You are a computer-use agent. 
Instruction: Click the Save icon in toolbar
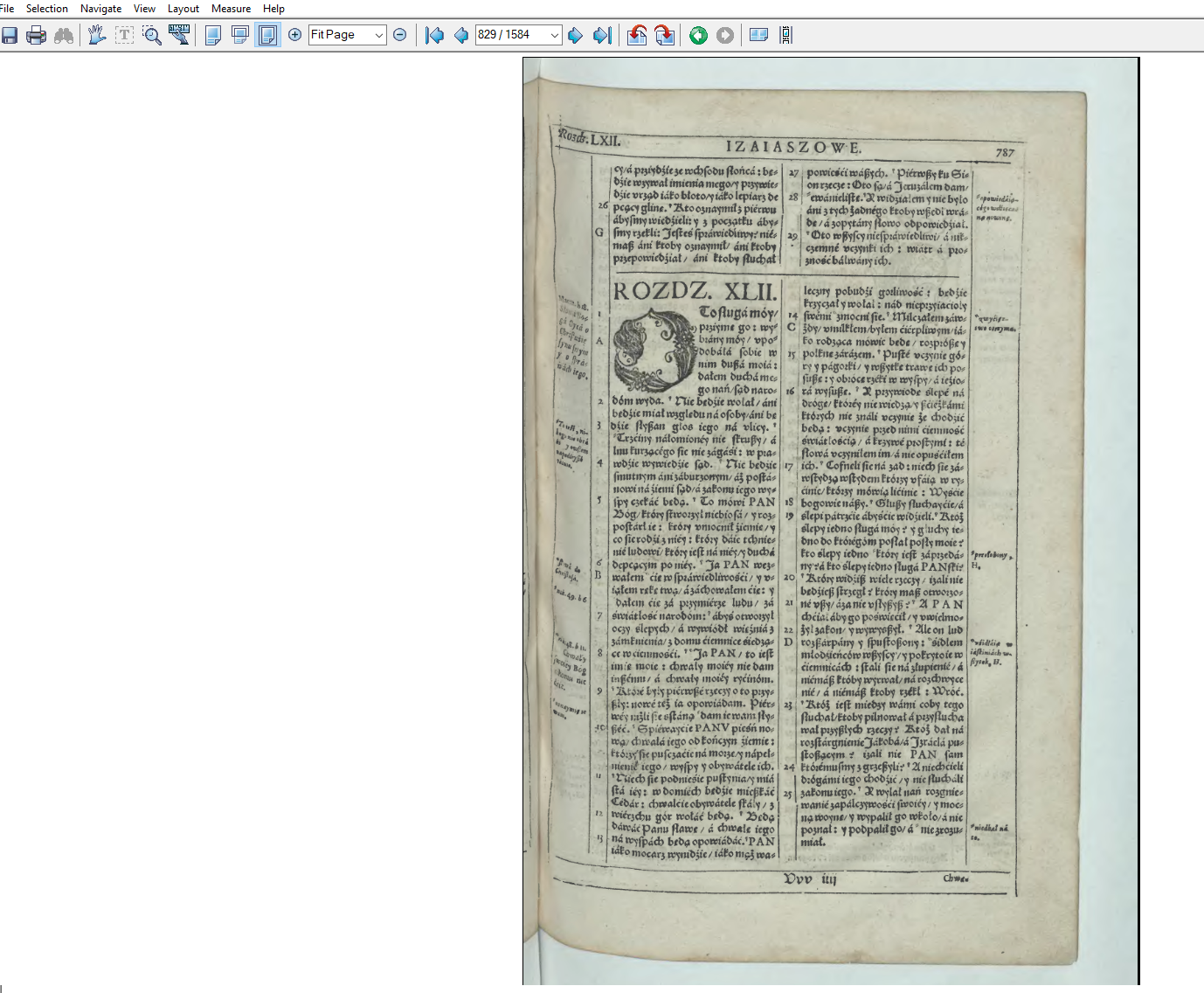point(10,35)
